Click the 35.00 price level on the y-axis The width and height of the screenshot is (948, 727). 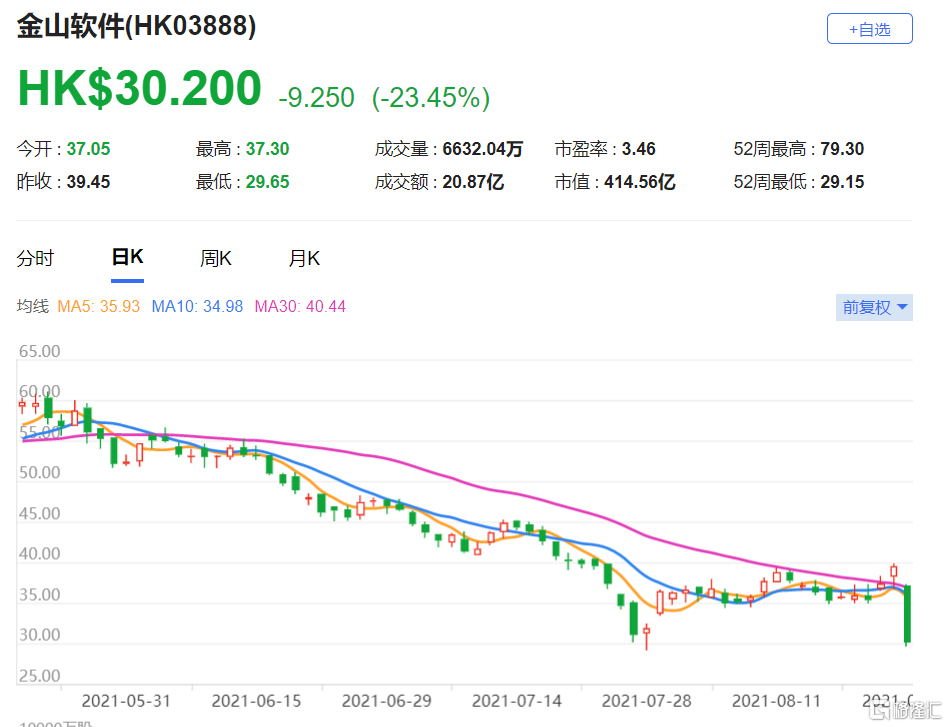pos(40,595)
